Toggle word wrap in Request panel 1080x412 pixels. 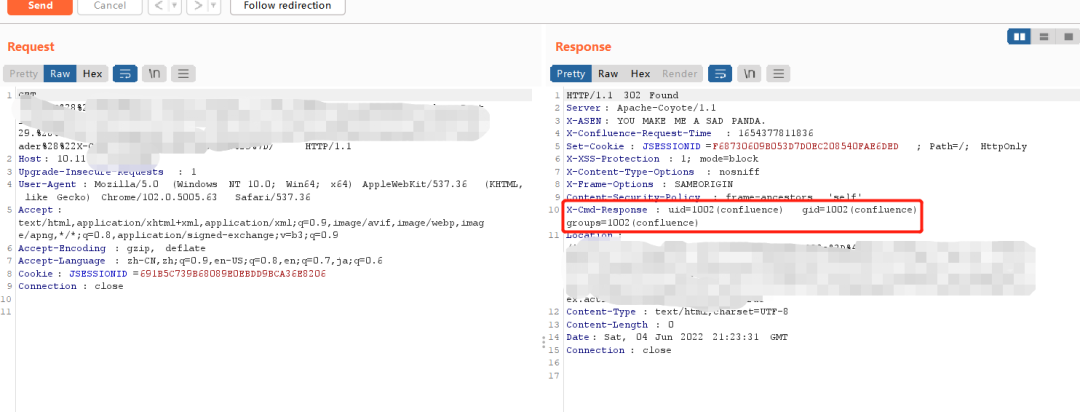[x=125, y=73]
